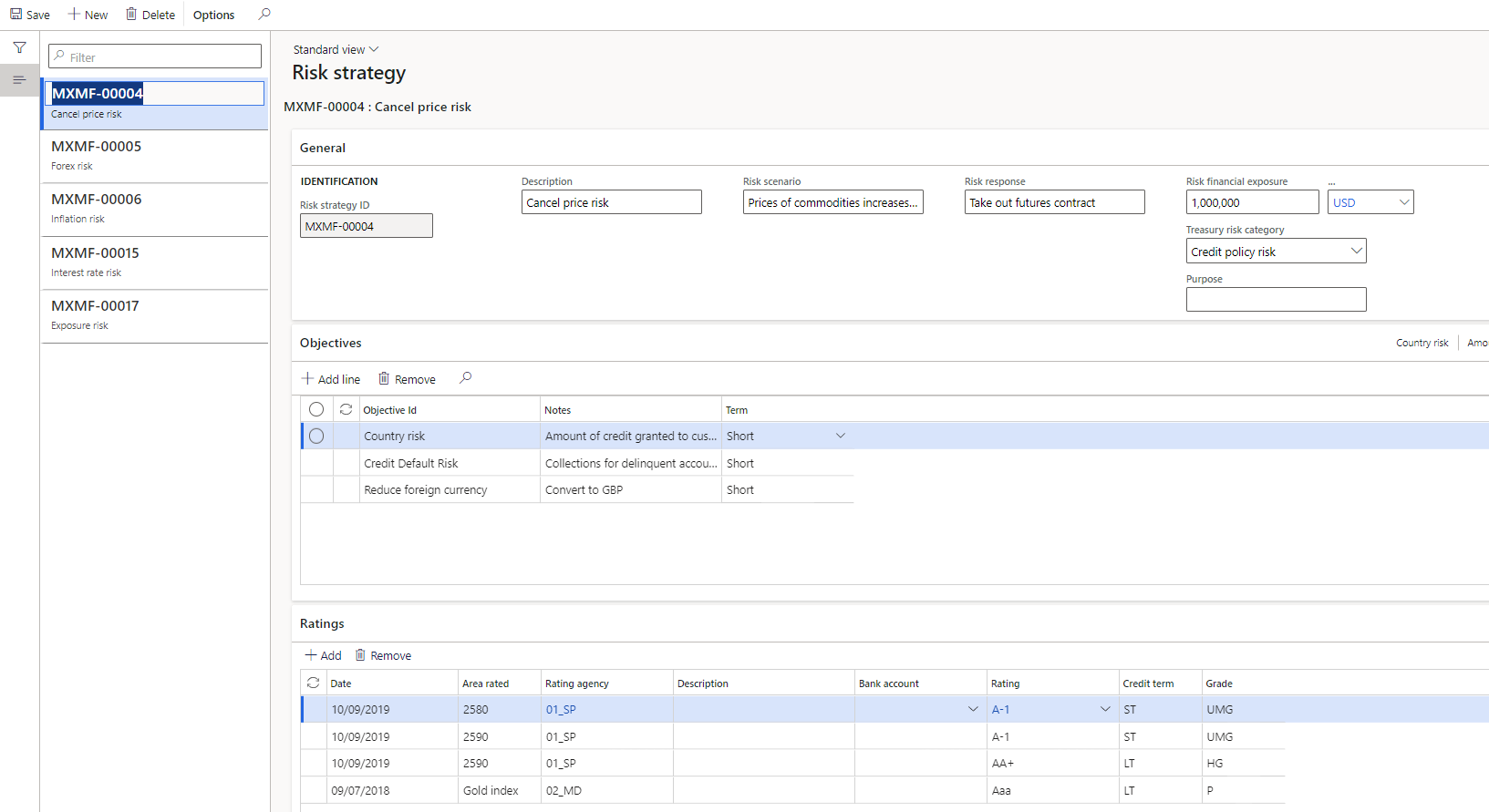Select the Country risk row radio circle
Screen dimensions: 1489x812
click(316, 437)
